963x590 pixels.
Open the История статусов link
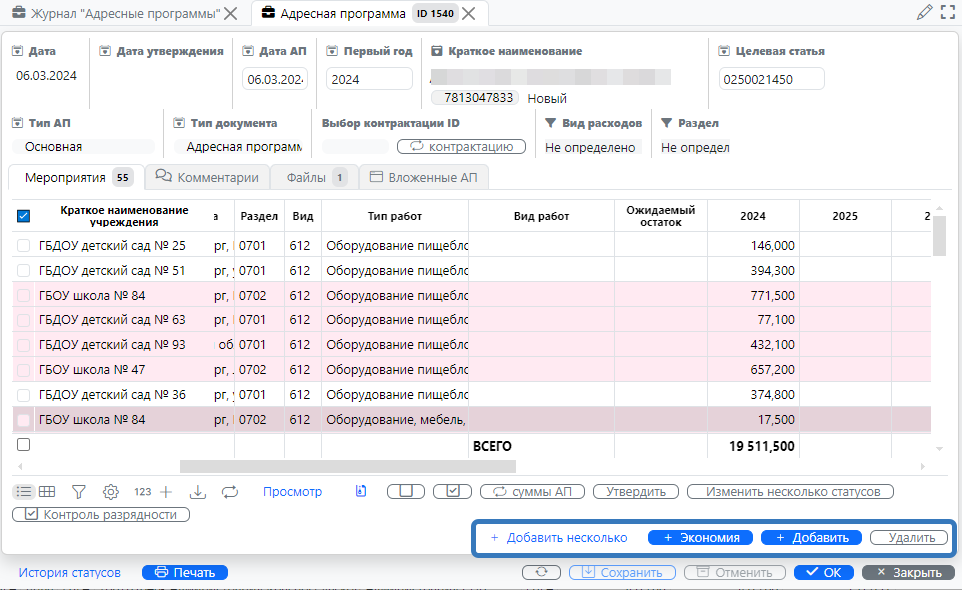point(69,573)
